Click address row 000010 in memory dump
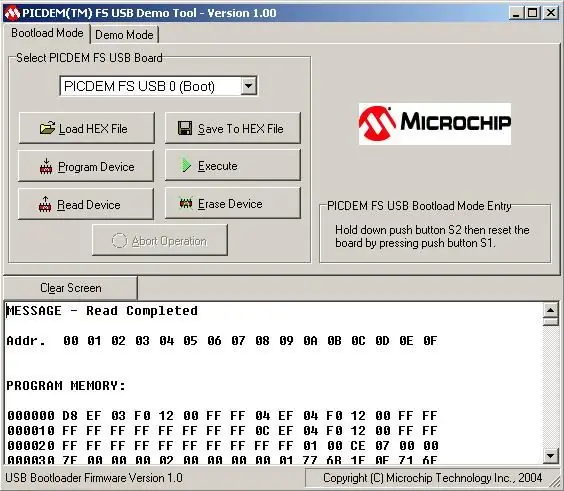 click(222, 431)
